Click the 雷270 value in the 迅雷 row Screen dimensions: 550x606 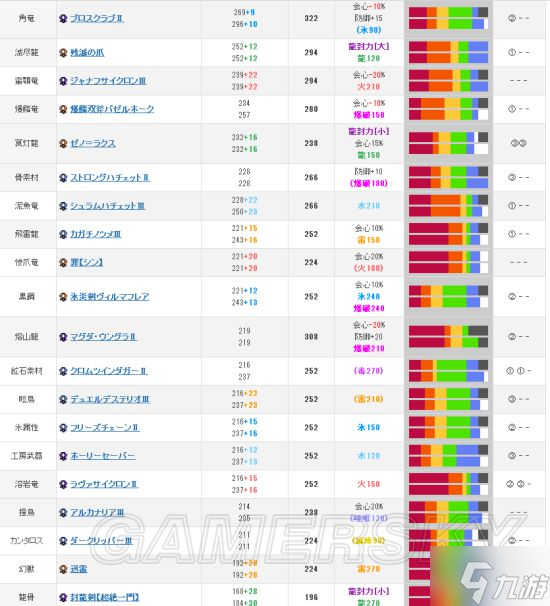(x=369, y=569)
